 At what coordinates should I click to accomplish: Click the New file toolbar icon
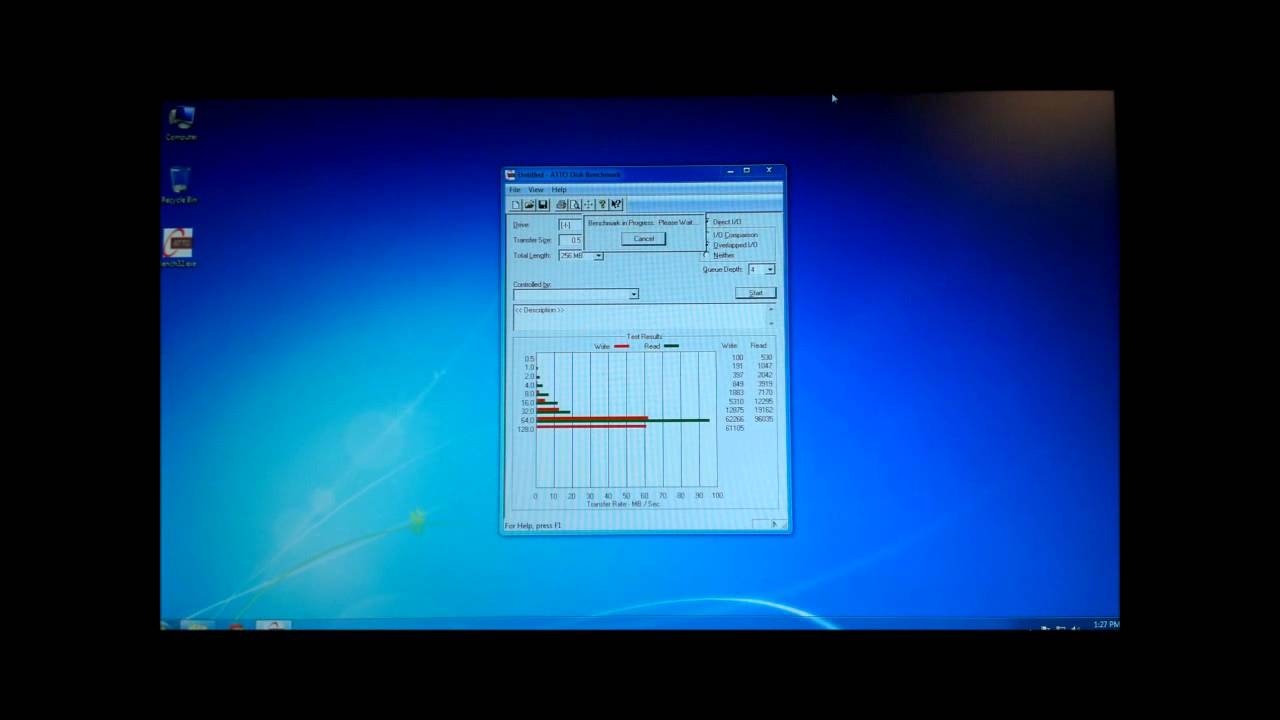click(516, 205)
